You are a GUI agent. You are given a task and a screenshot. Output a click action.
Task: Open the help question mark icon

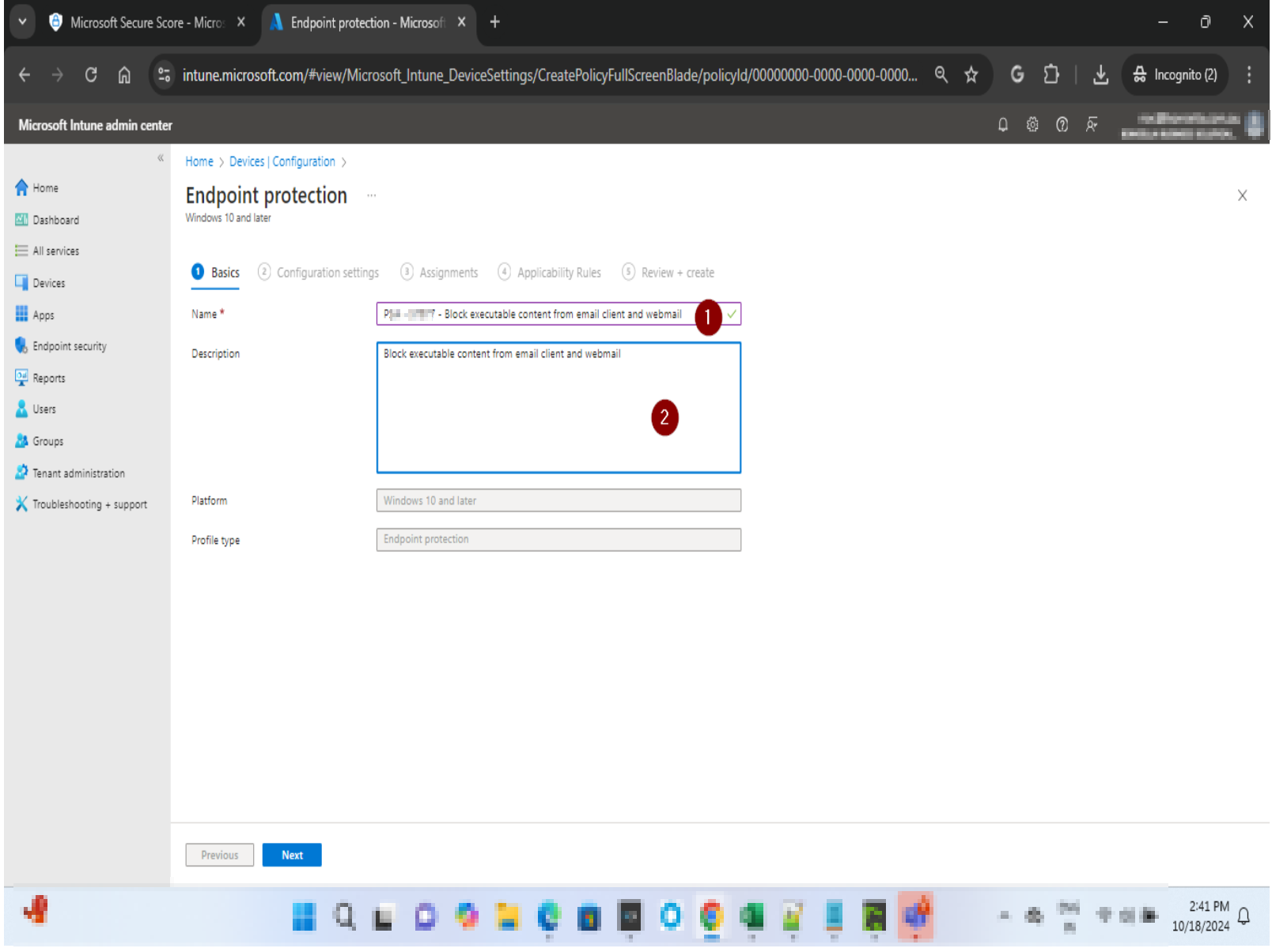tap(1062, 125)
